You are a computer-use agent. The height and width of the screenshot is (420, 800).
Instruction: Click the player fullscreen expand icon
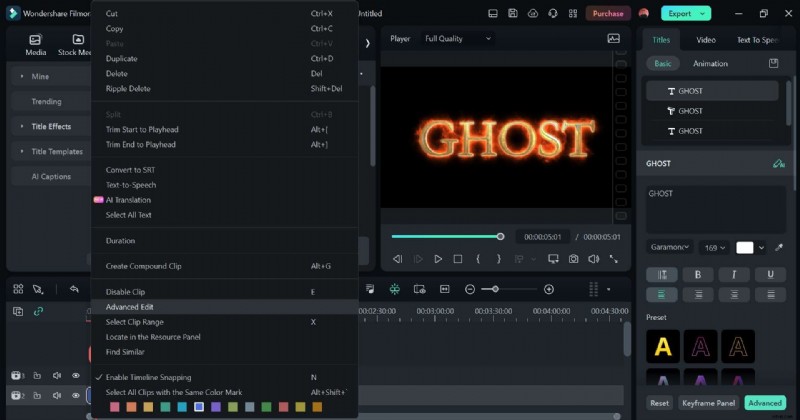(613, 259)
